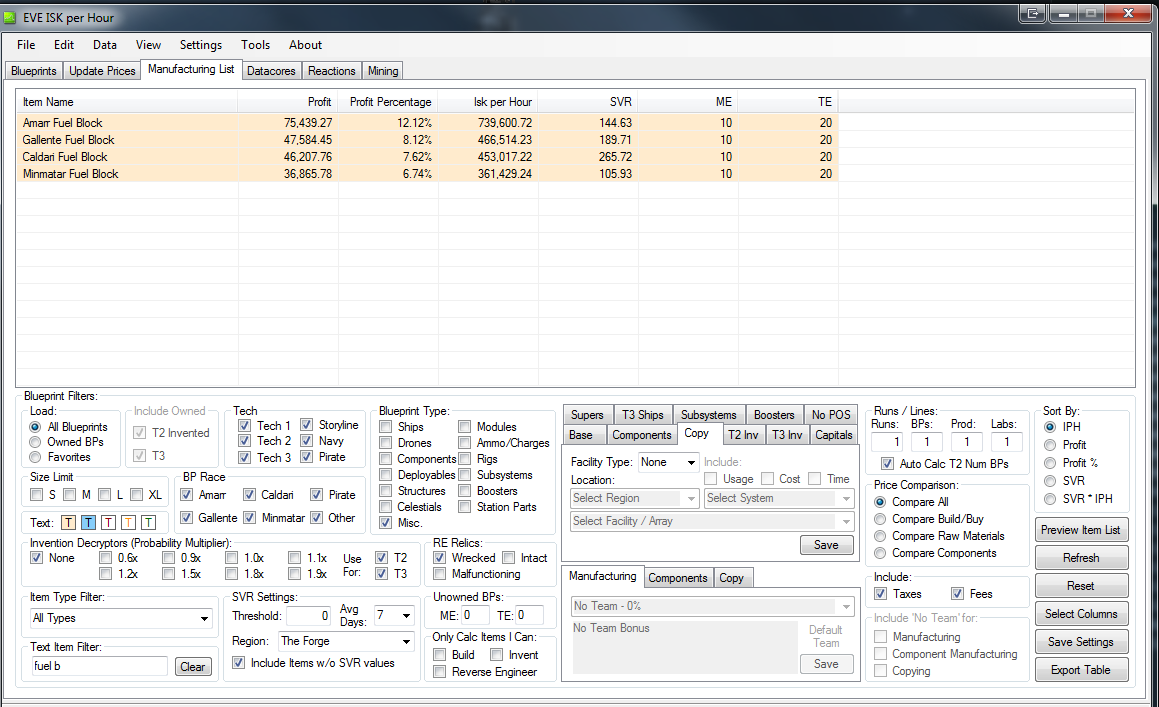
Task: Open the No Team - 0% dropdown
Action: [713, 606]
